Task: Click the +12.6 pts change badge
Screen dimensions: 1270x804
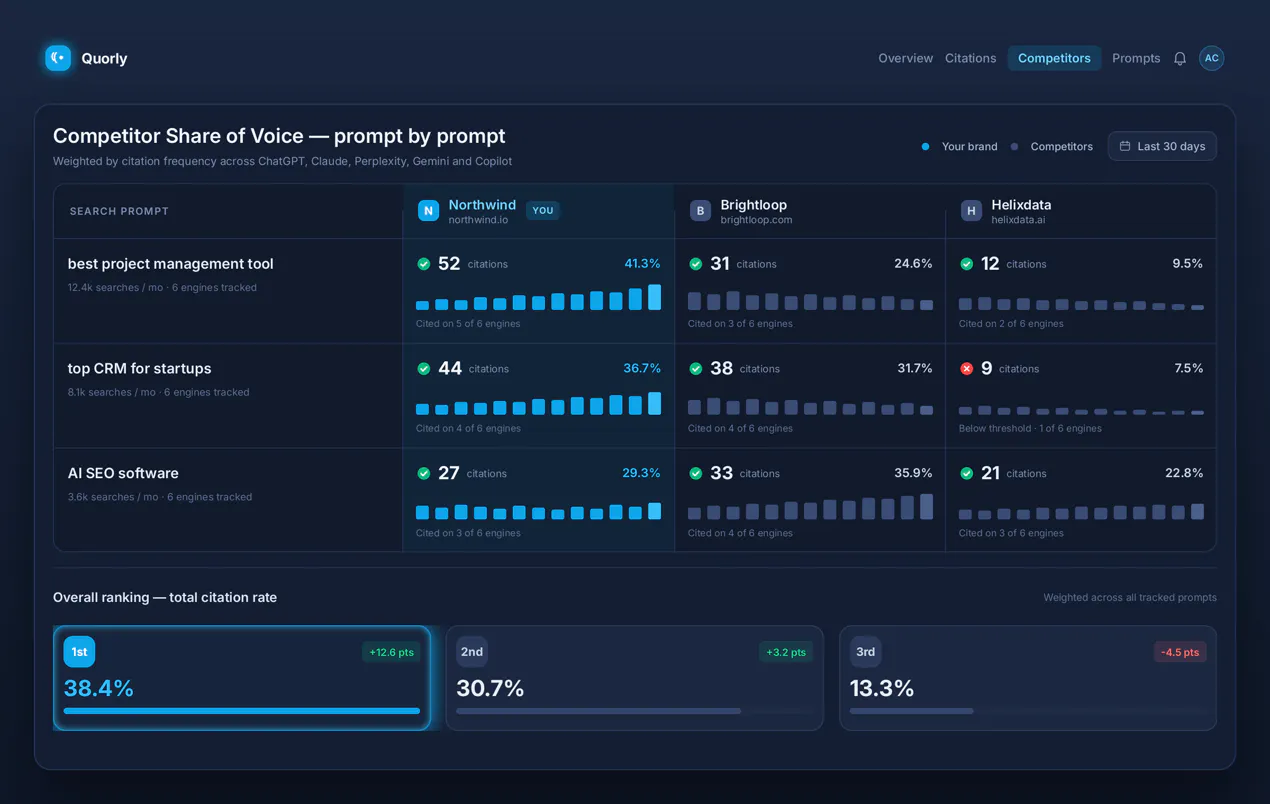Action: point(391,652)
